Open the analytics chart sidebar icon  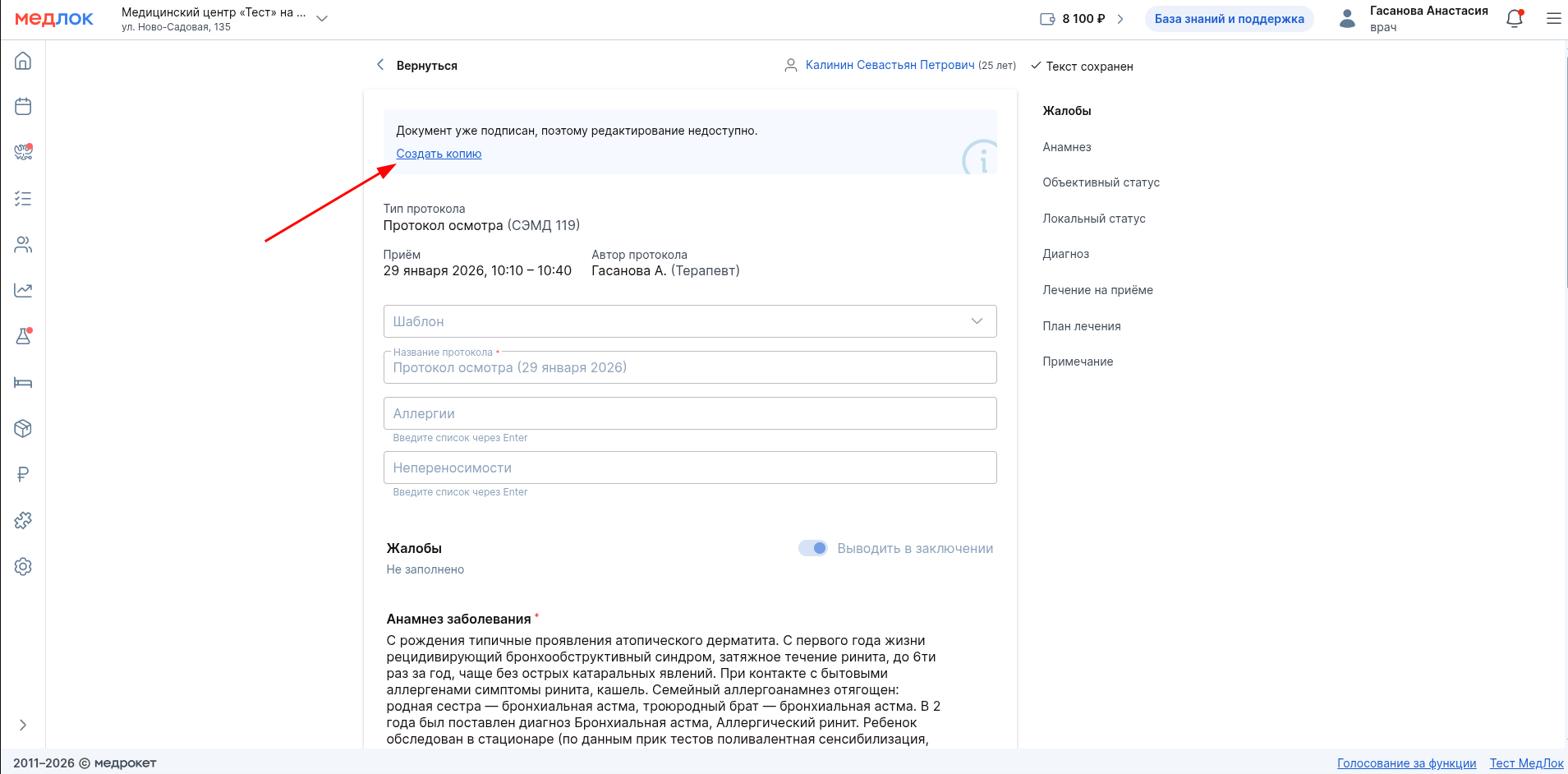tap(23, 290)
